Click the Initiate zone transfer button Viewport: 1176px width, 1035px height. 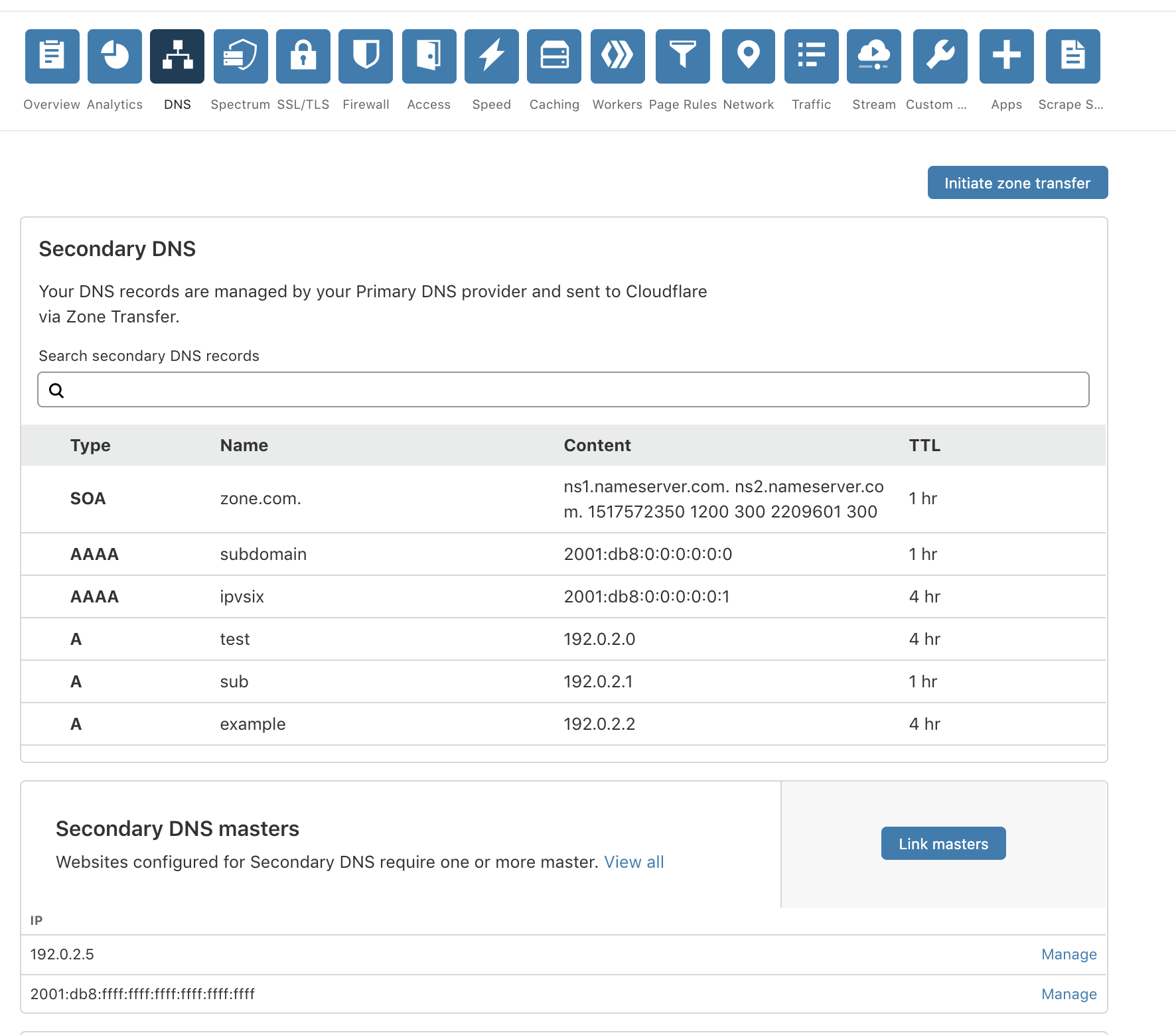tap(1017, 182)
